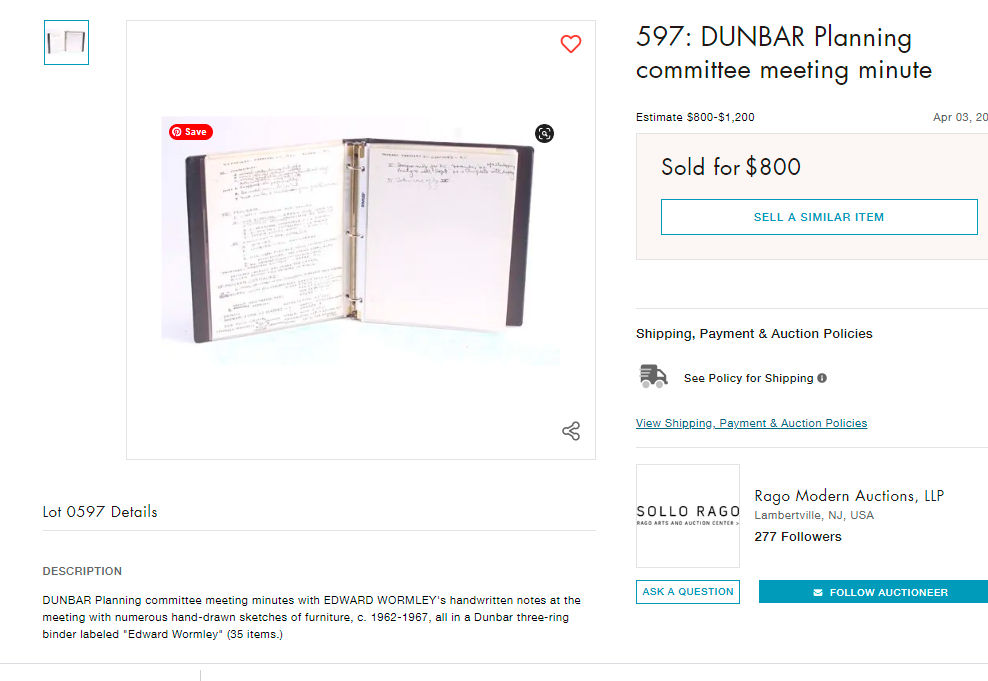Image resolution: width=988 pixels, height=681 pixels.
Task: Open the Sollo Rago auctioneer logo
Action: pos(687,516)
